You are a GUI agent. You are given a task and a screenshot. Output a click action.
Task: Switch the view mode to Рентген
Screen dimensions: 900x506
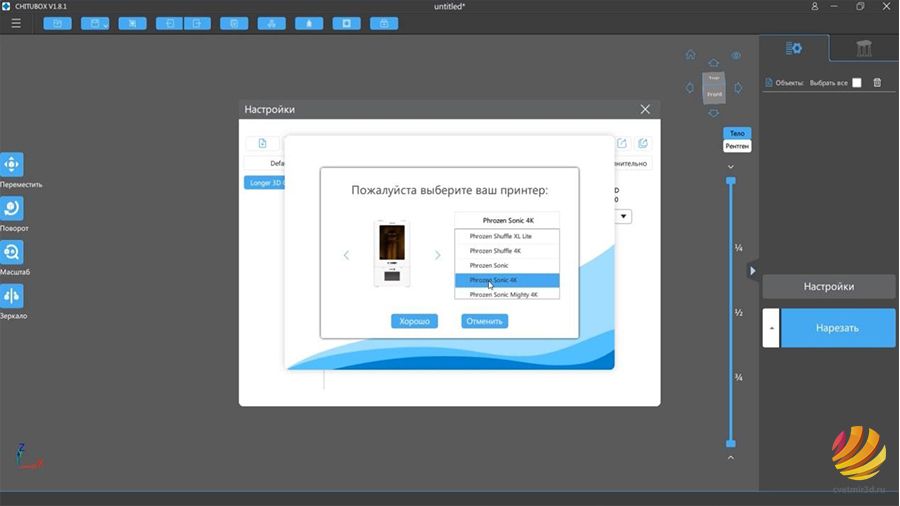click(x=737, y=146)
